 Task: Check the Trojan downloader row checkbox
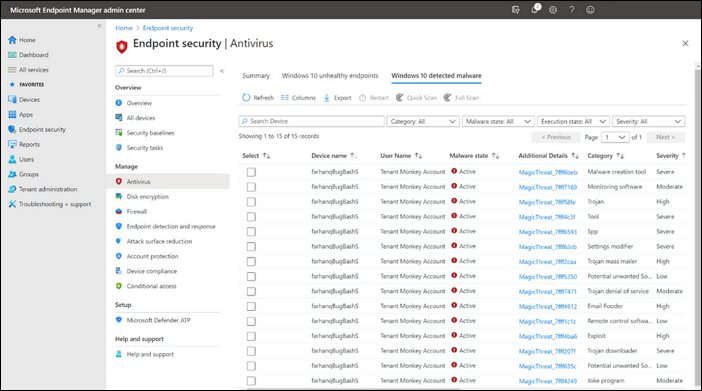251,351
